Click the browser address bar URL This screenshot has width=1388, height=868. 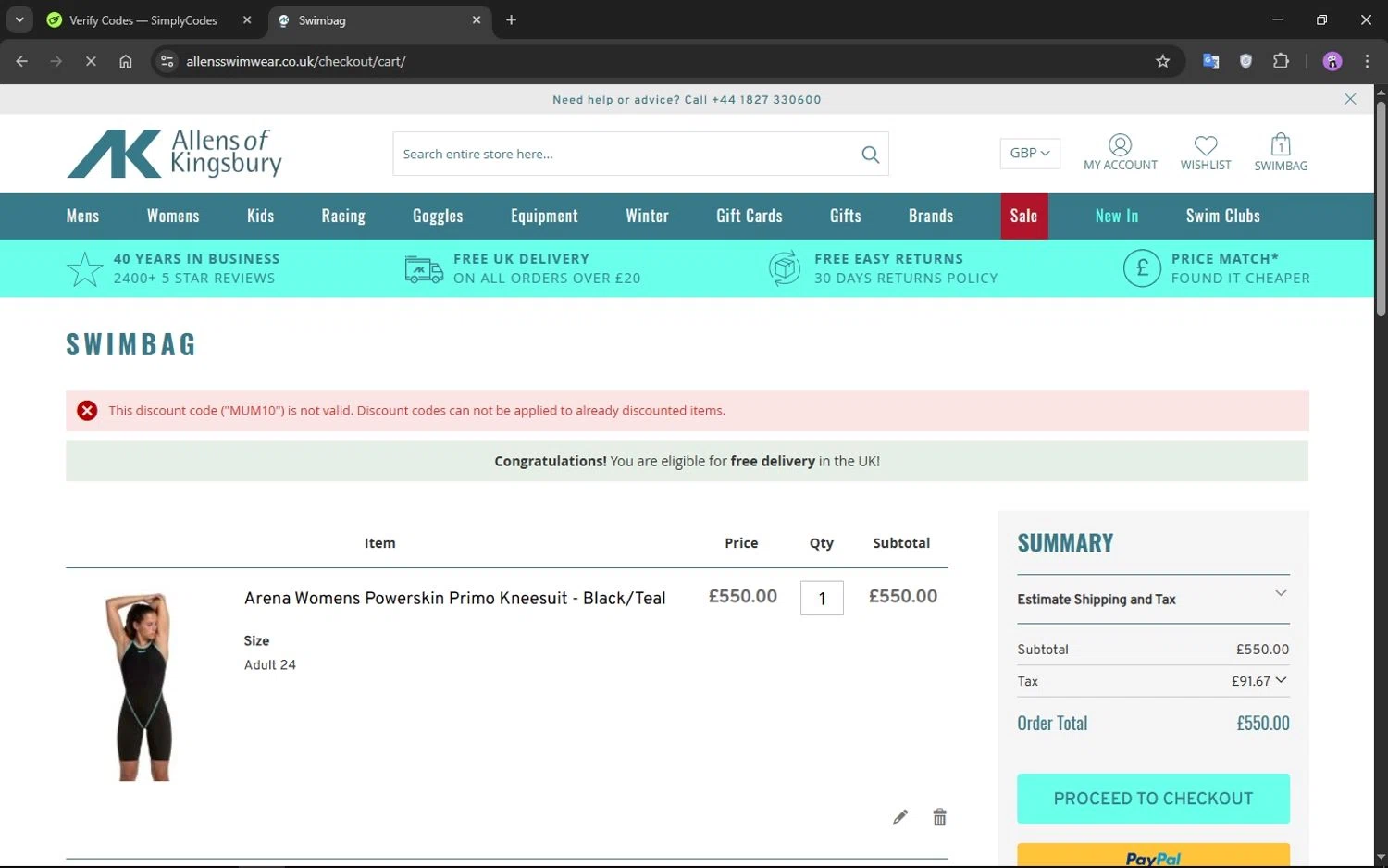tap(295, 61)
